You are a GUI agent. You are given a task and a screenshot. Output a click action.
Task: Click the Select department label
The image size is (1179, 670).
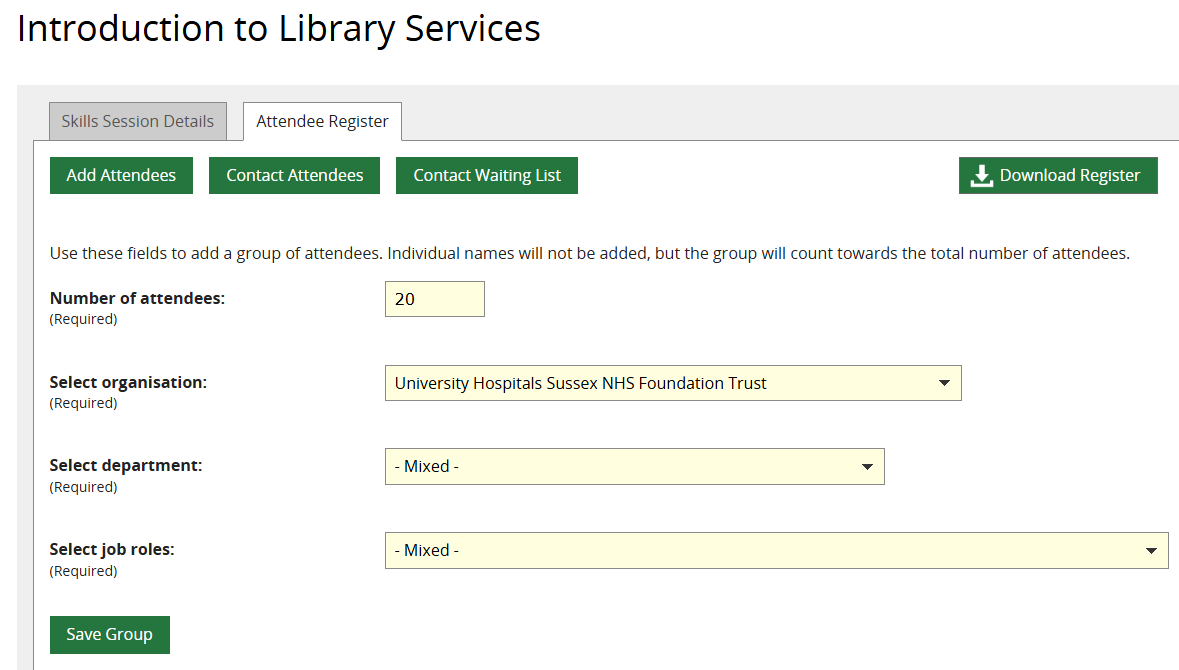coord(126,465)
